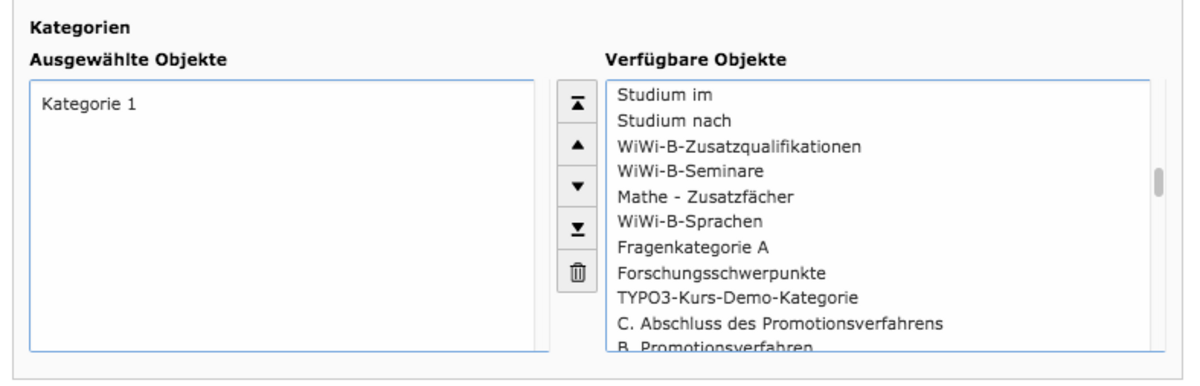
Task: Select Forschungsschwerpunkte entry
Action: coord(877,272)
